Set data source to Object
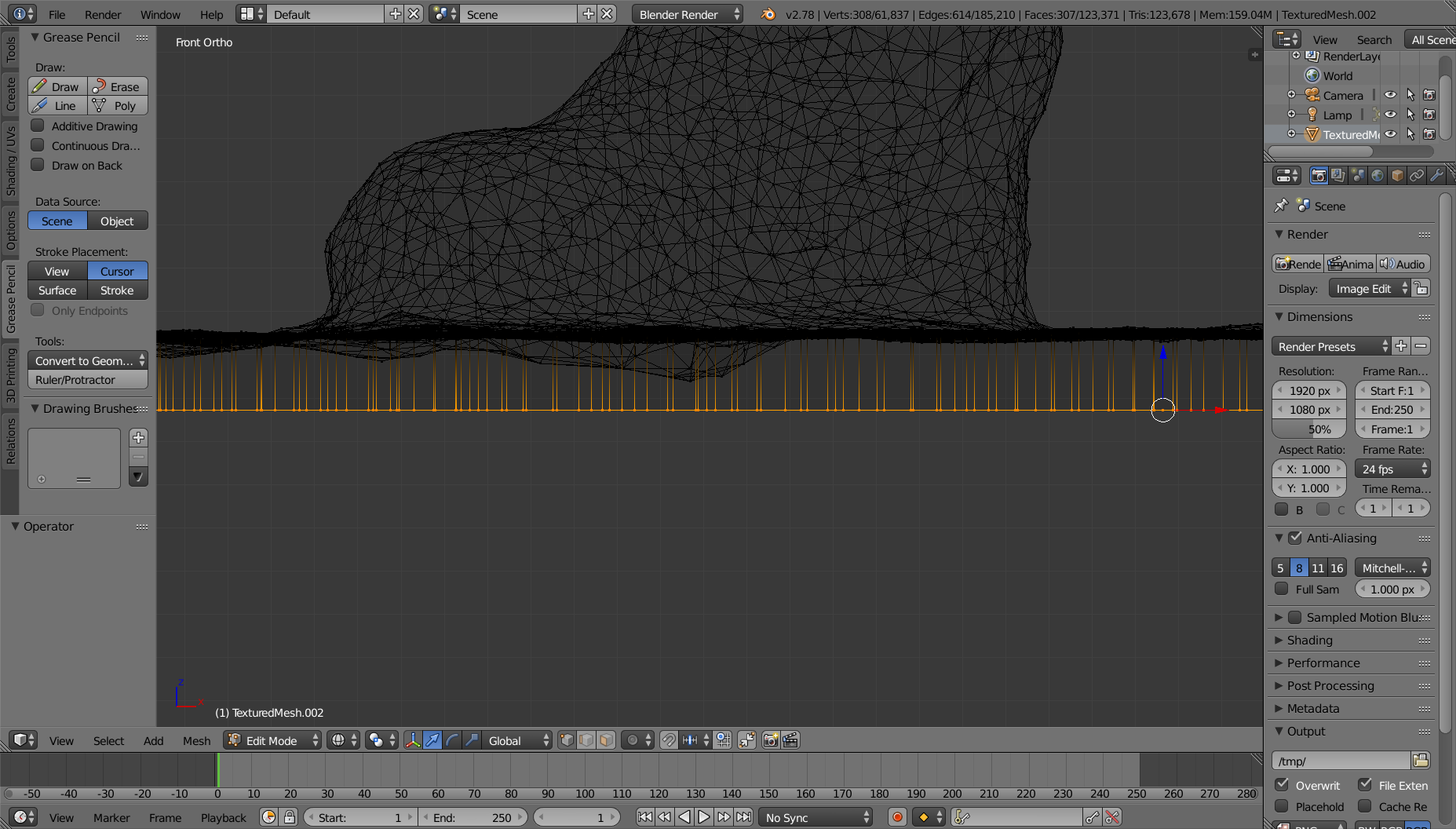This screenshot has width=1456, height=829. click(118, 221)
